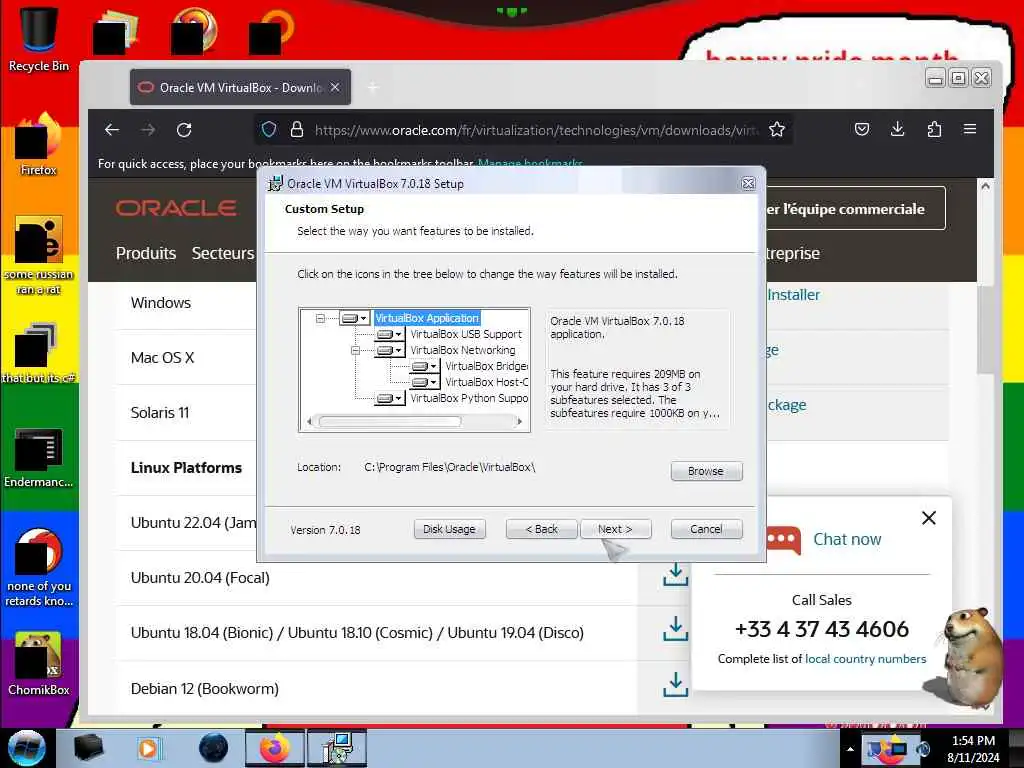Open Firefox extensions icon
Screen dimensions: 1024x768
934,129
